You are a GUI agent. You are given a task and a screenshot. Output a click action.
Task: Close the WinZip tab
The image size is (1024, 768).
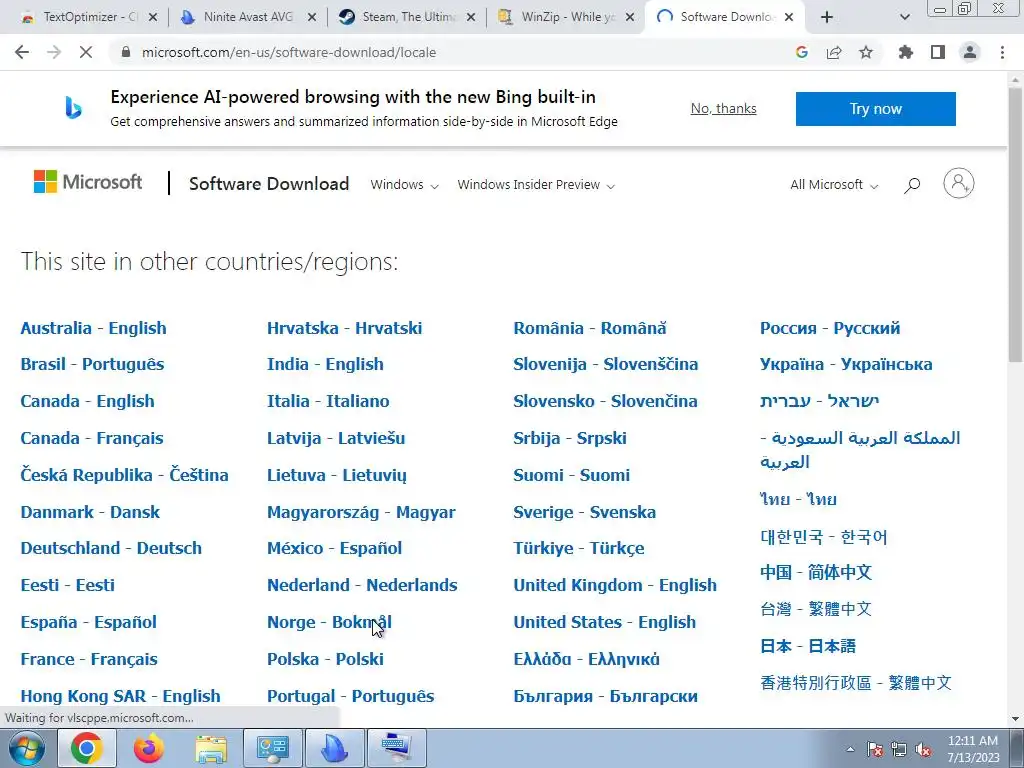pyautogui.click(x=630, y=17)
